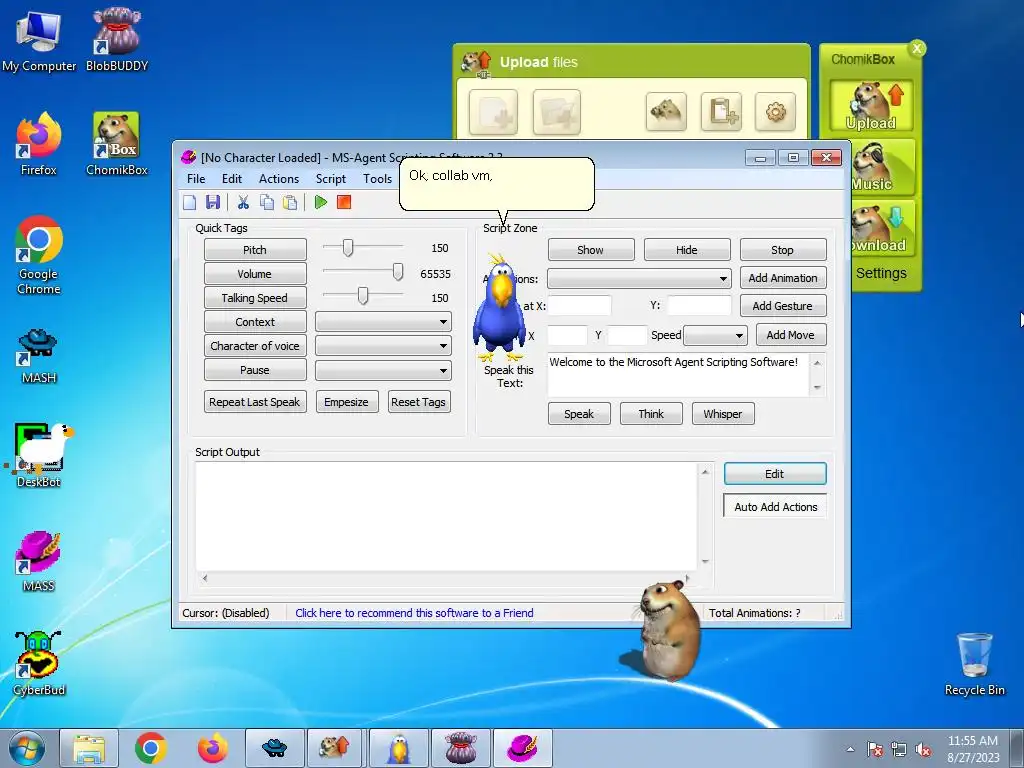Open My Computer desktop icon
Viewport: 1024px width, 768px height.
point(39,39)
